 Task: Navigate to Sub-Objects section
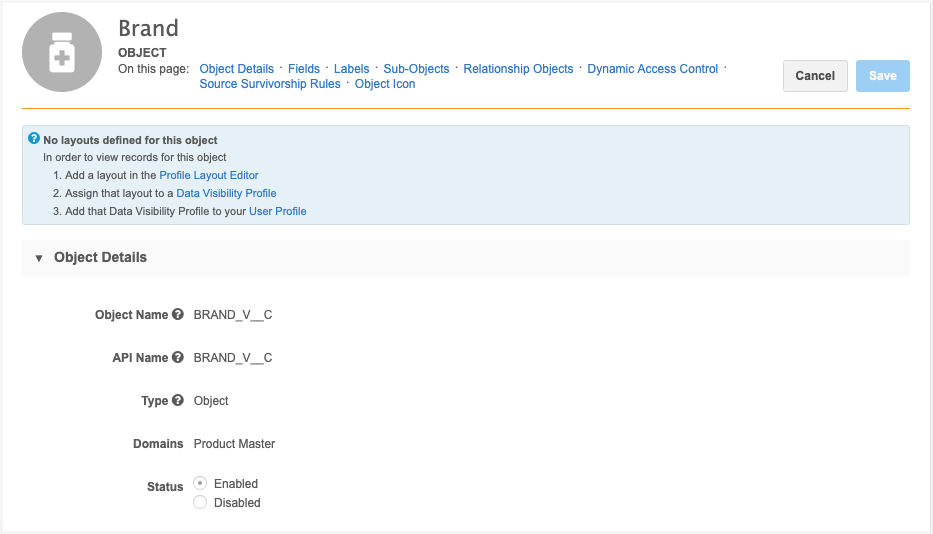point(416,69)
